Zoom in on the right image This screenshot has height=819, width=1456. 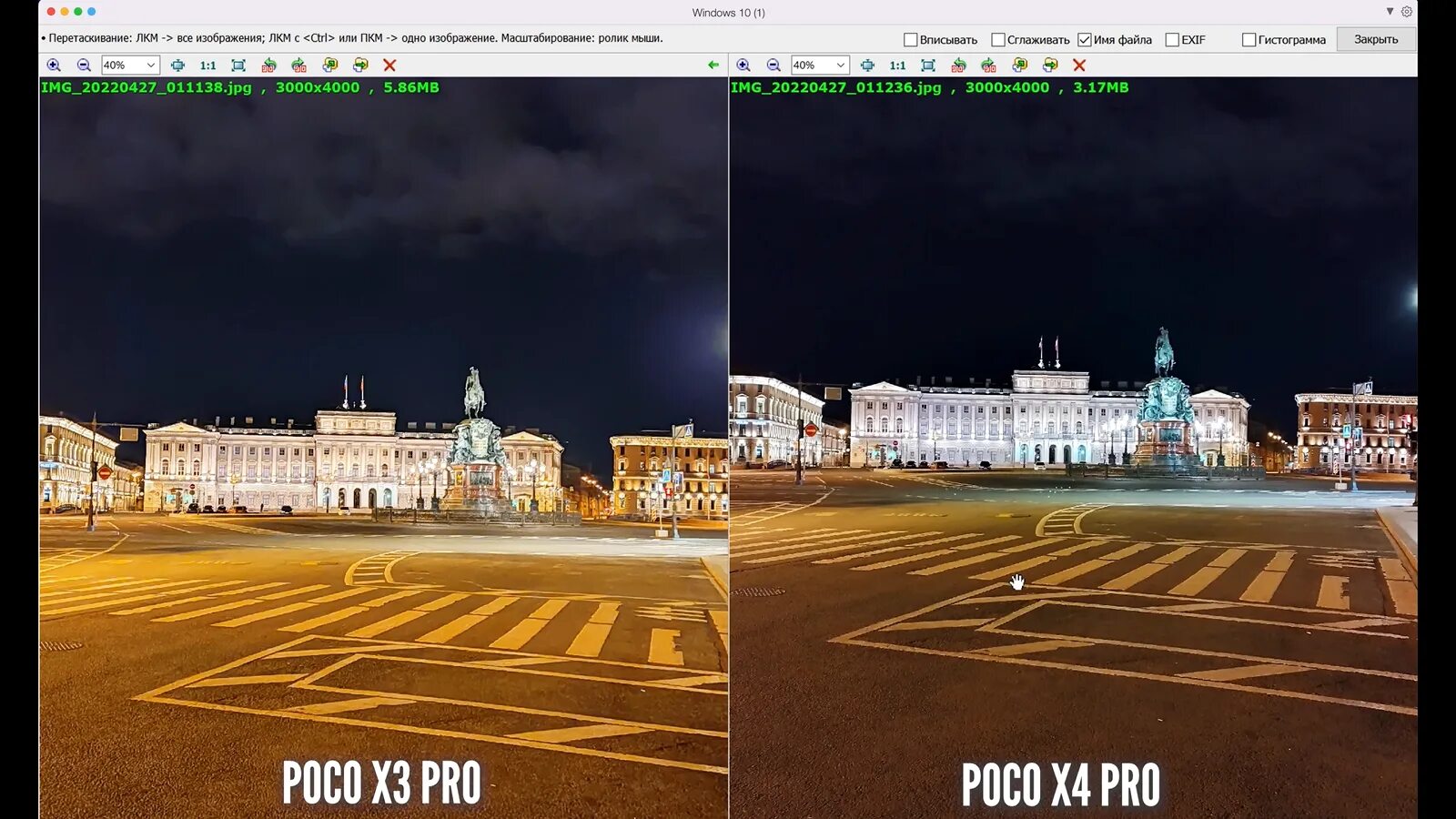tap(743, 66)
